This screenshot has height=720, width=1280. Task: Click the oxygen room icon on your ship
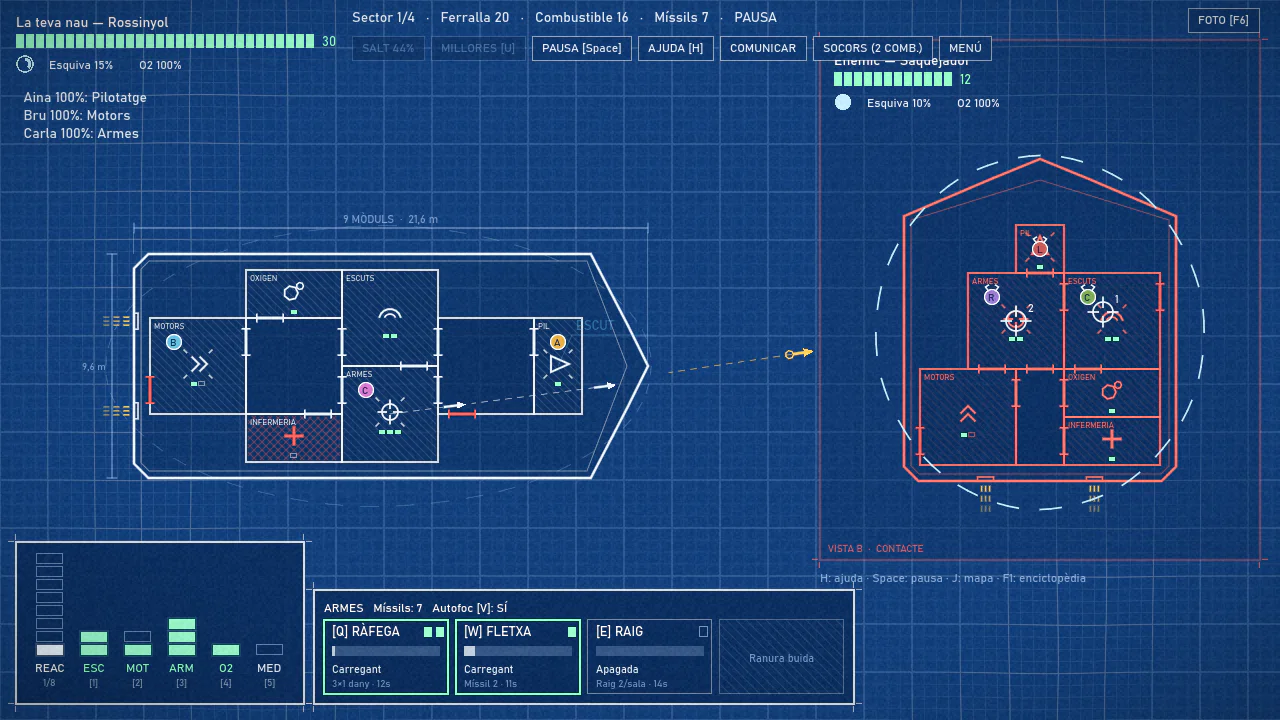pyautogui.click(x=293, y=292)
